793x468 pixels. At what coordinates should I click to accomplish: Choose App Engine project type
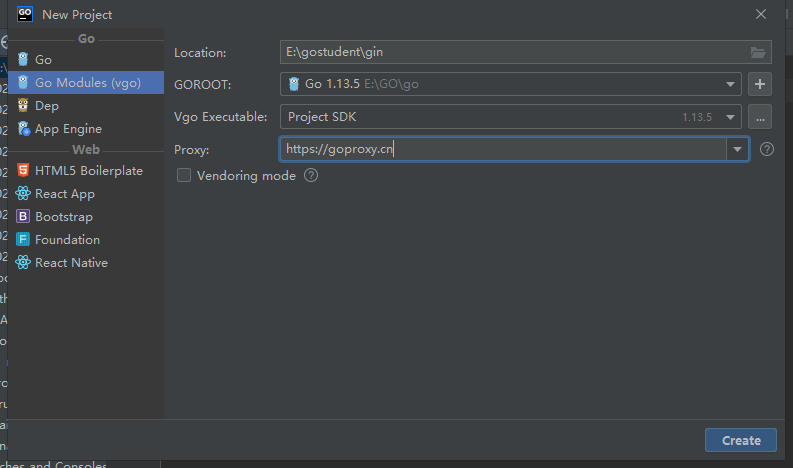[x=86, y=129]
